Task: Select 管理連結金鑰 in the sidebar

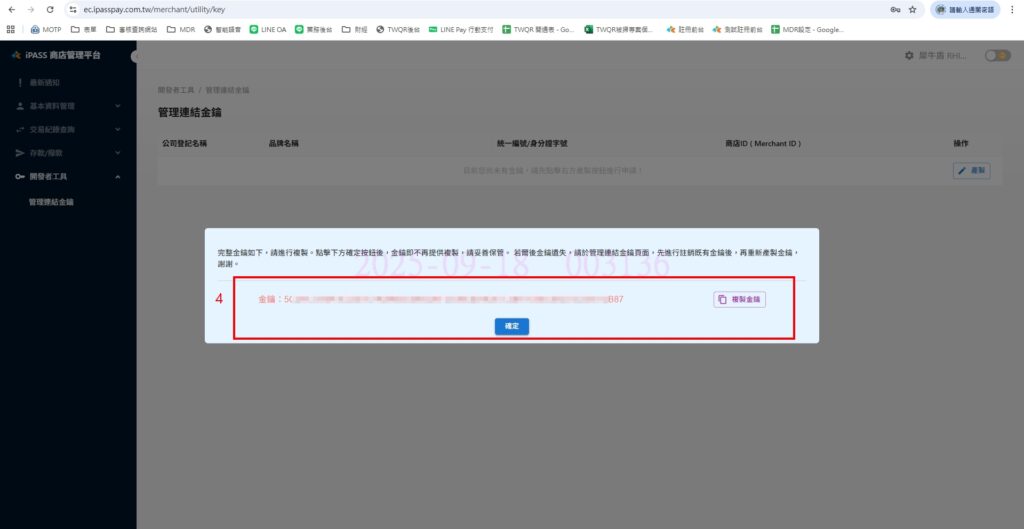Action: click(51, 202)
